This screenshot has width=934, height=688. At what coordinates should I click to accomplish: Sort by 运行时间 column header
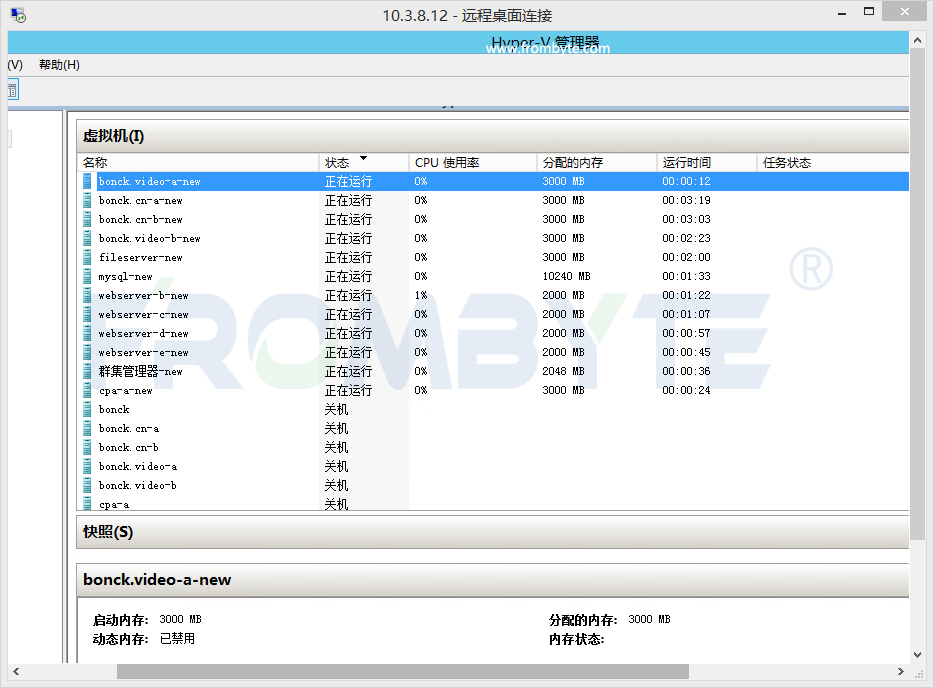(707, 163)
